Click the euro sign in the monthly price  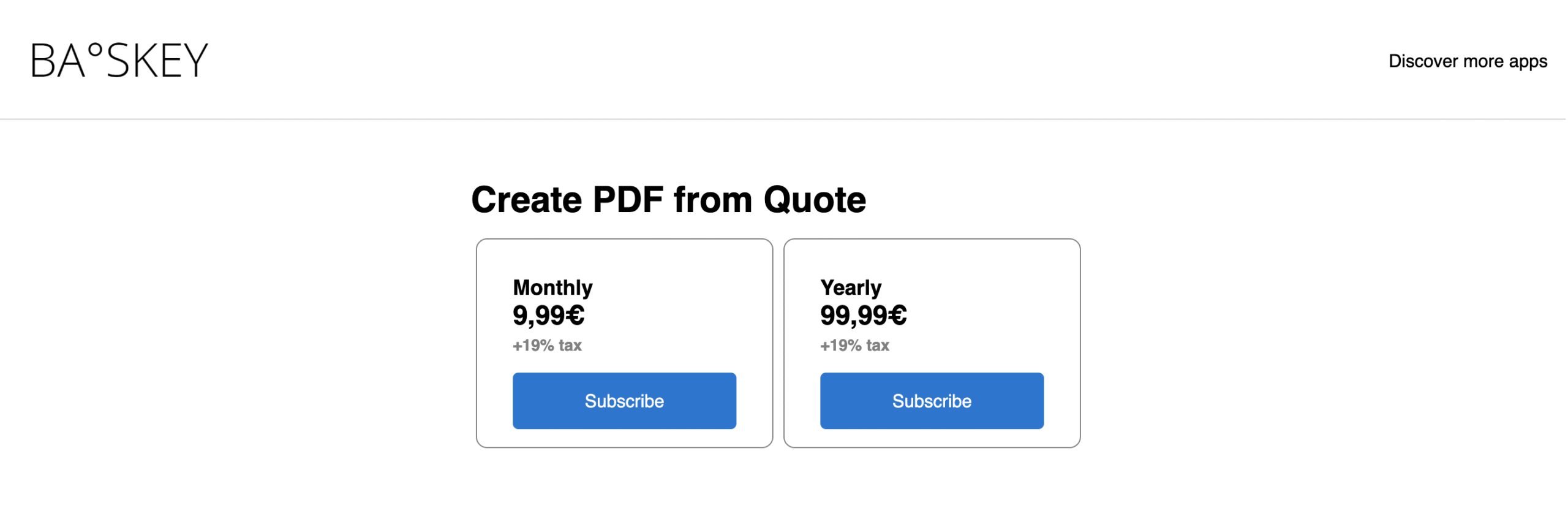(x=575, y=316)
